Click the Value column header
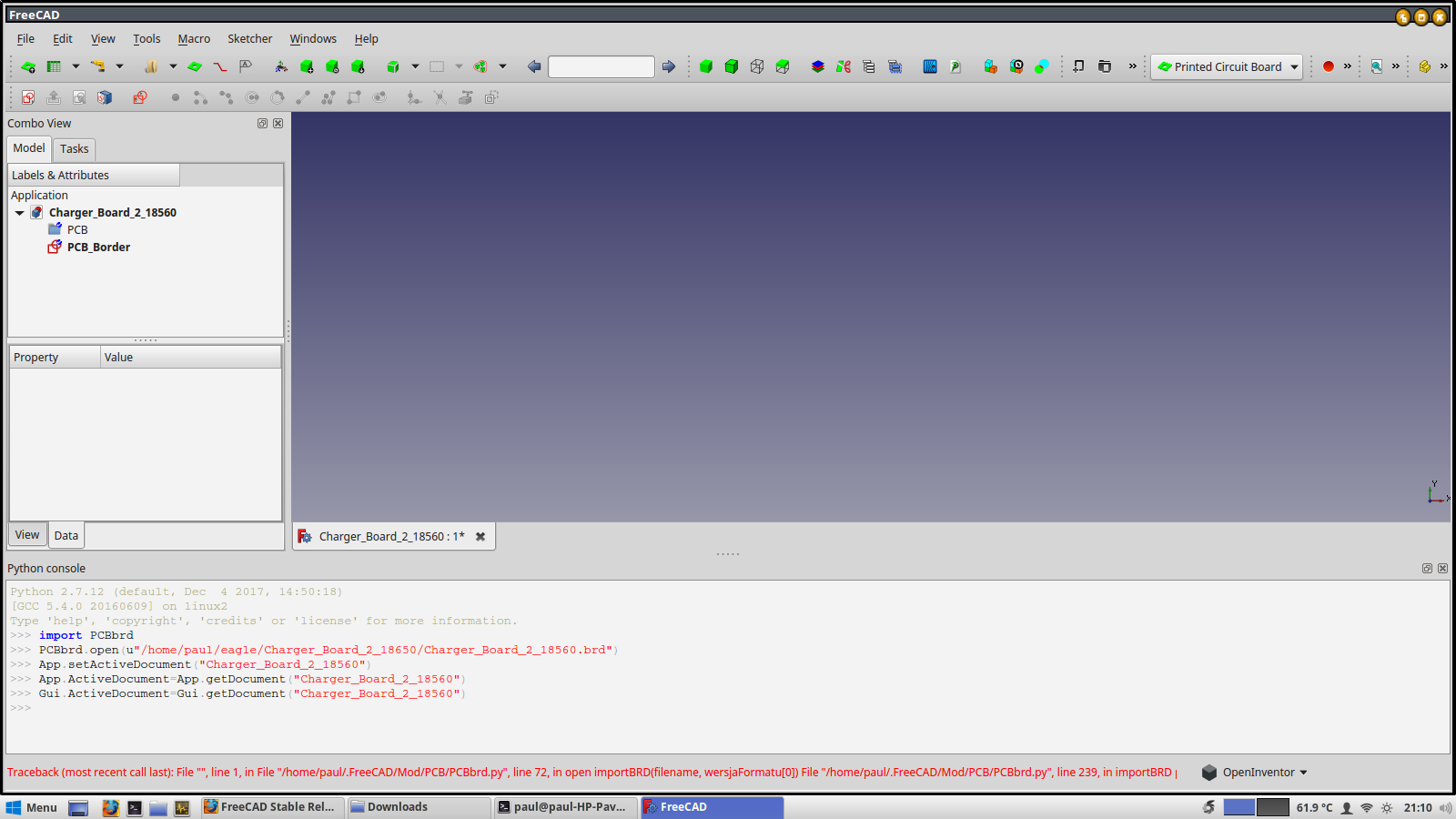Screen dimensions: 1456x819 pos(190,358)
